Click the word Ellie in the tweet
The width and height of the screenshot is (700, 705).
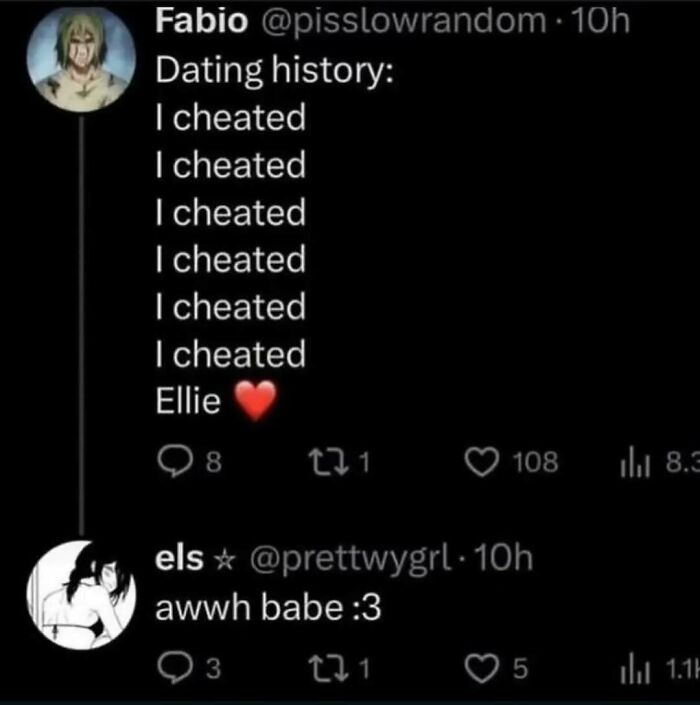188,400
